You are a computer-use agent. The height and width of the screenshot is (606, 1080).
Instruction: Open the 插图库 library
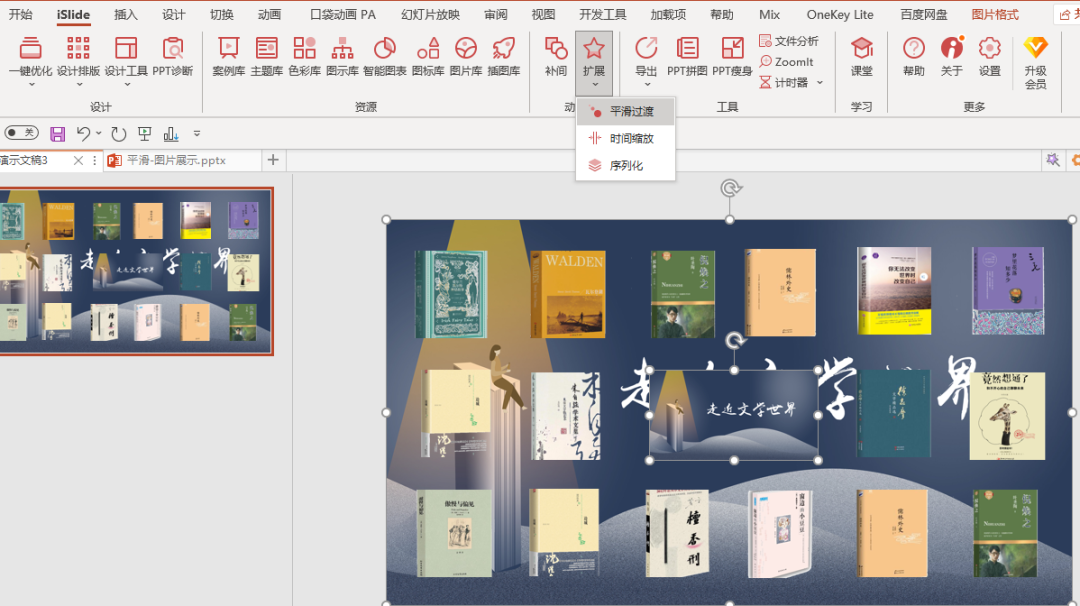coord(503,56)
